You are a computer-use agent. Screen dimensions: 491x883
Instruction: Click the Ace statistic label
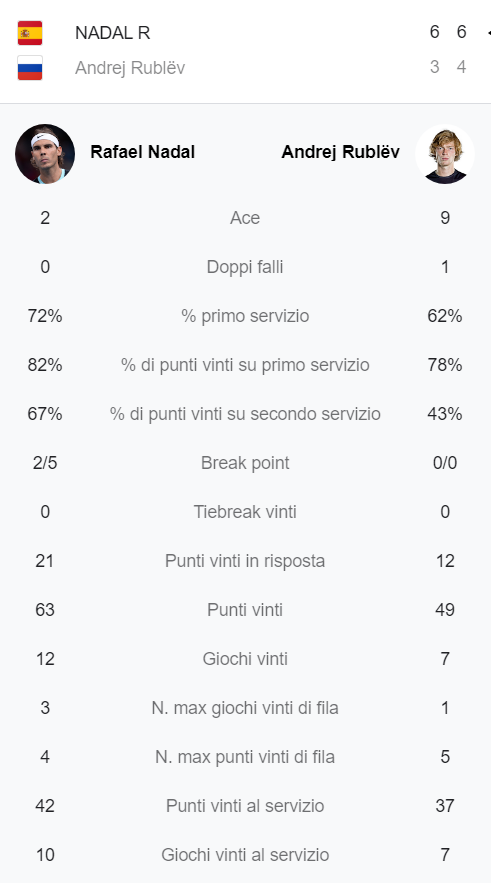245,218
